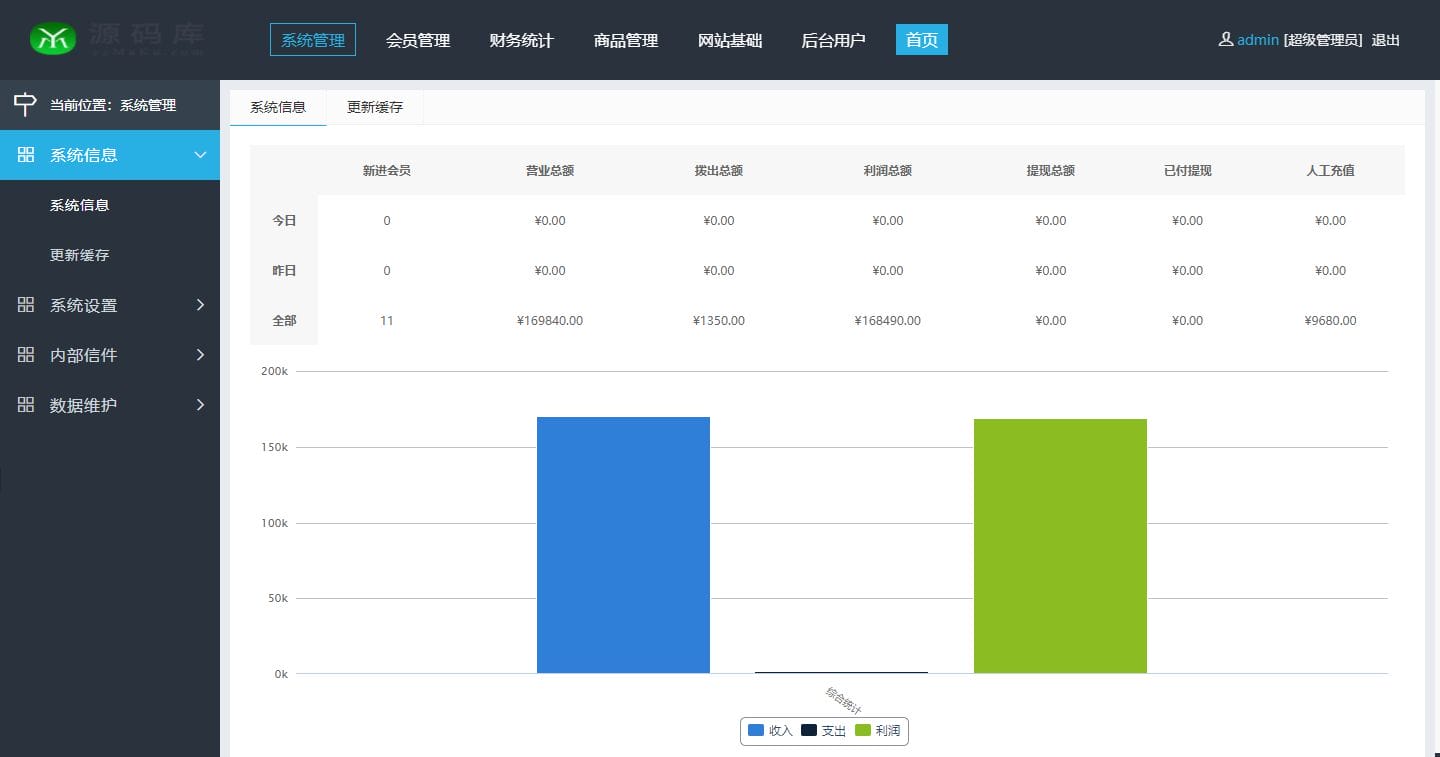Click the grid icon next to 数据维护
The height and width of the screenshot is (757, 1440).
coord(26,405)
